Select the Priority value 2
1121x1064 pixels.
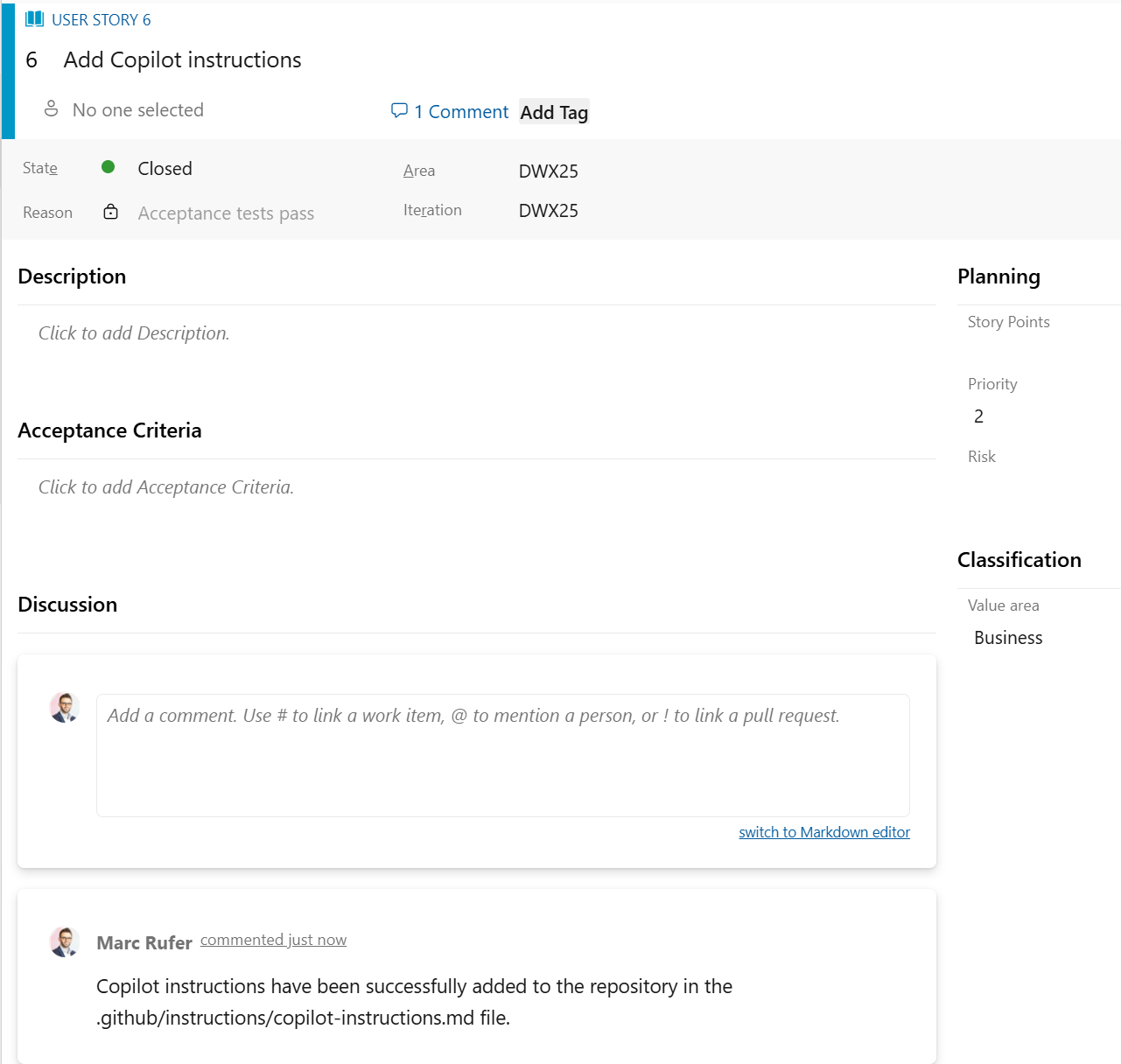(978, 416)
